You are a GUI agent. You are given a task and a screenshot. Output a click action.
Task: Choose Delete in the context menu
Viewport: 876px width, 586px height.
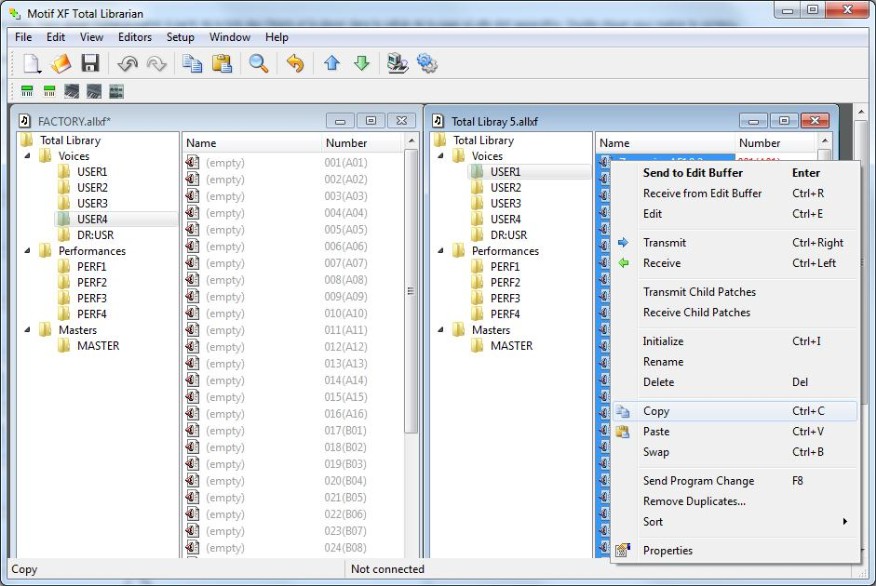[735, 382]
